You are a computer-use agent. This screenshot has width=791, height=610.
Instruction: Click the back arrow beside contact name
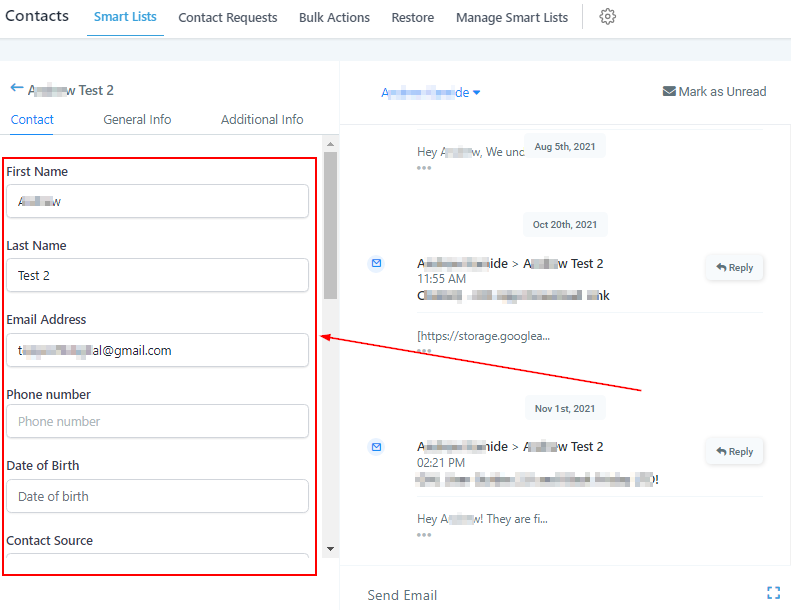click(x=16, y=89)
